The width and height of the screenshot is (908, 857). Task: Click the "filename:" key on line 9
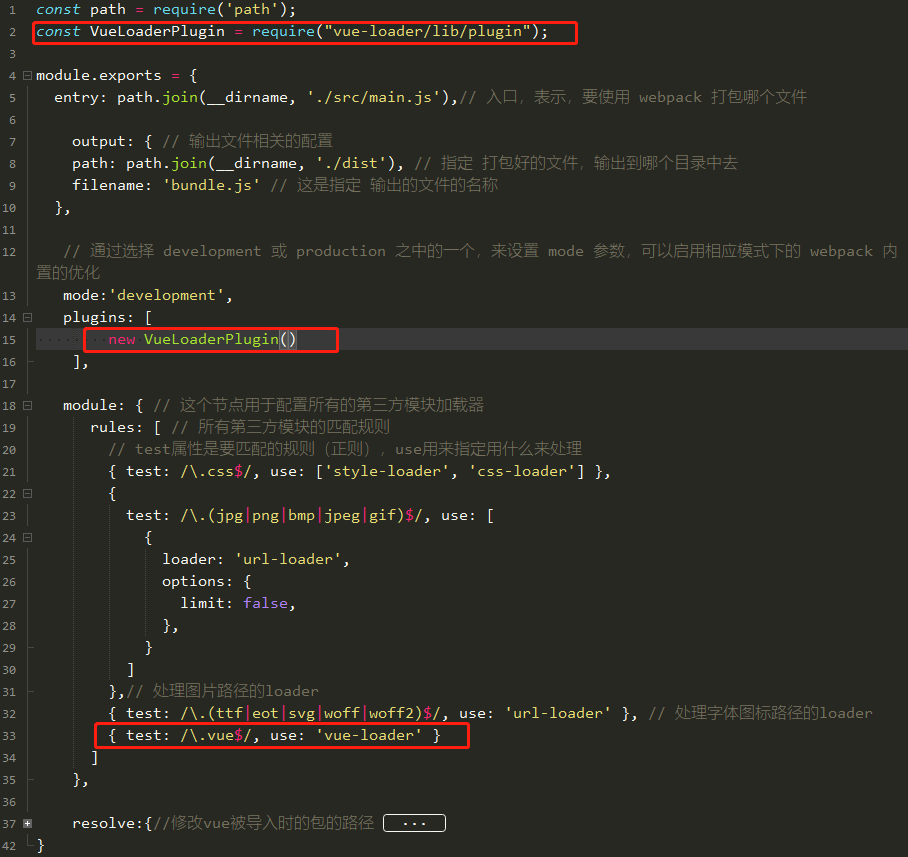[112, 185]
